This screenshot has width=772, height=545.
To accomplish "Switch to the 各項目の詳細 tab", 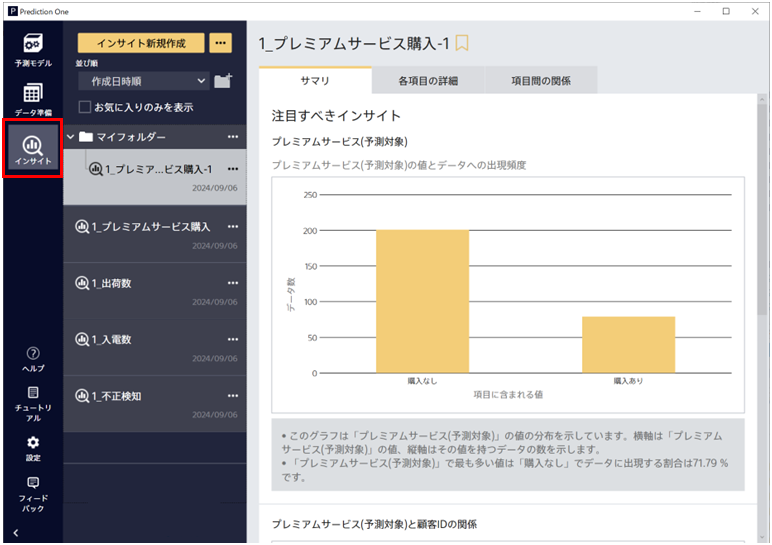I will pos(427,80).
